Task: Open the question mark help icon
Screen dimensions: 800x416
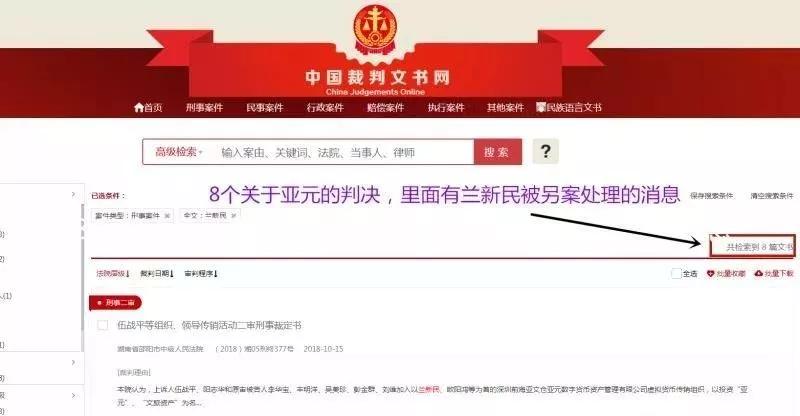Action: click(545, 152)
